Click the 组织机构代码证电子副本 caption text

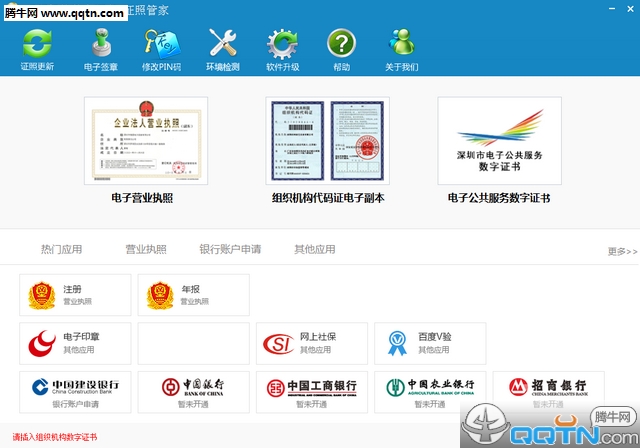tap(328, 198)
